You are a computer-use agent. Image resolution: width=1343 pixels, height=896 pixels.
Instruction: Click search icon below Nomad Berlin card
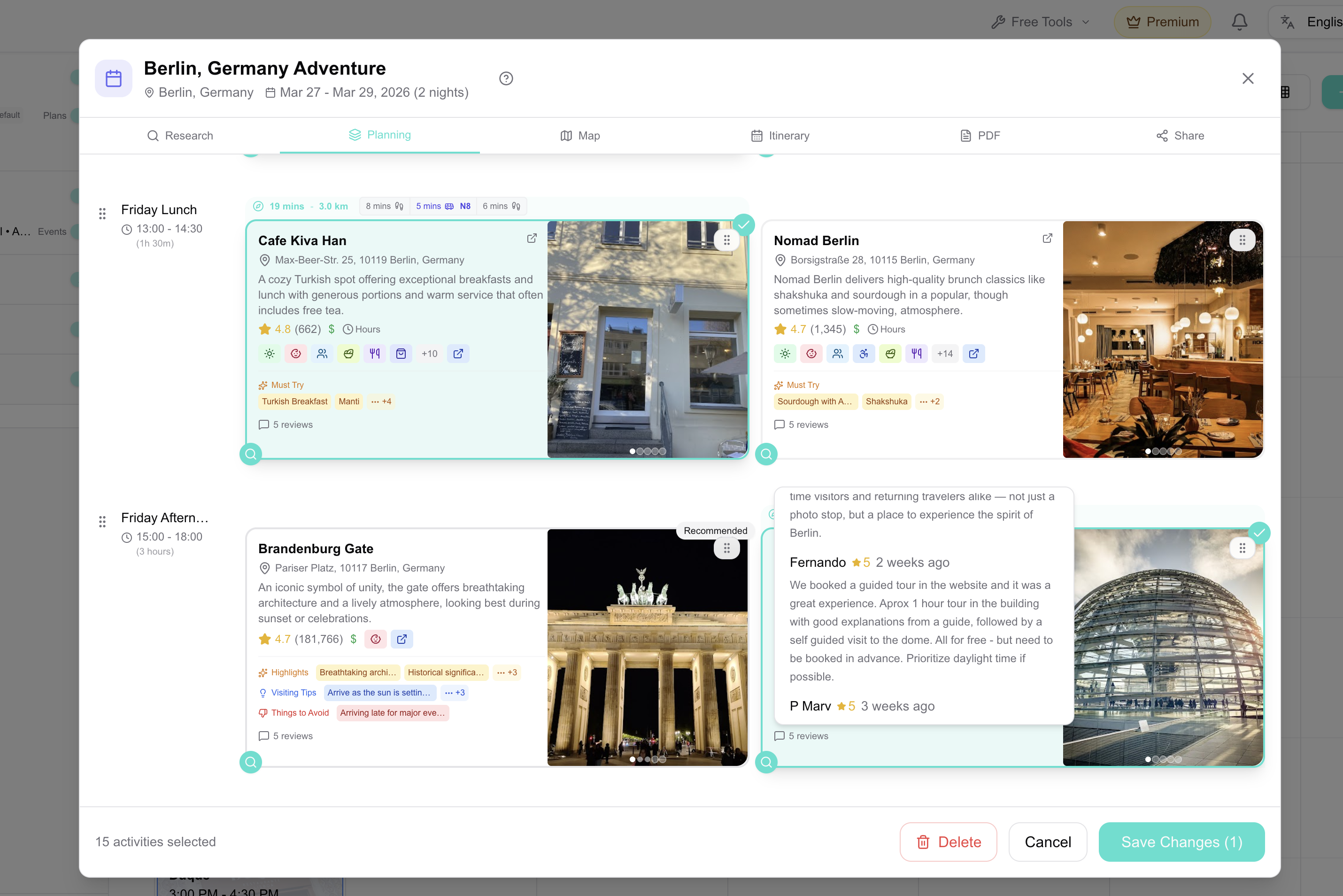[766, 454]
